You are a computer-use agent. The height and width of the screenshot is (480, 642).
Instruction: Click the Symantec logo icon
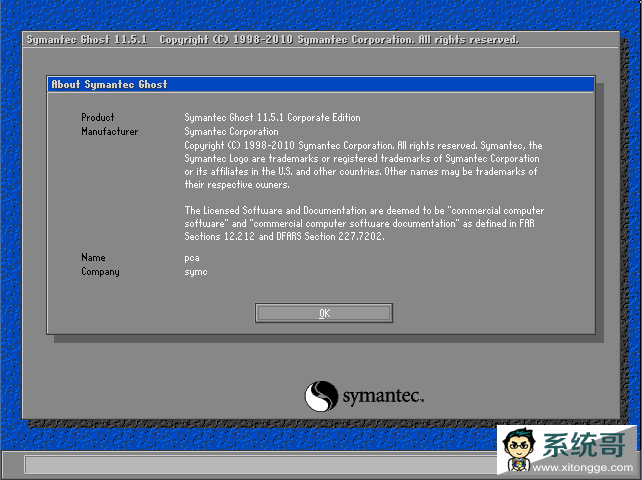pyautogui.click(x=321, y=396)
